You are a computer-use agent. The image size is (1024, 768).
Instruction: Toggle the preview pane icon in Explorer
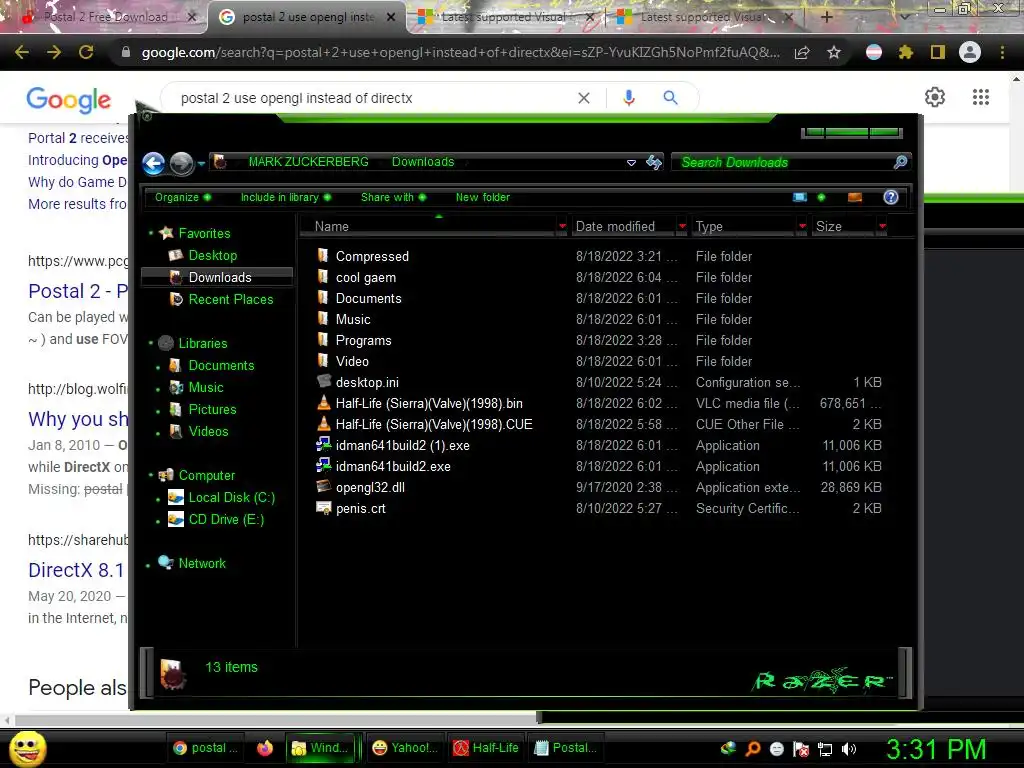click(x=855, y=197)
